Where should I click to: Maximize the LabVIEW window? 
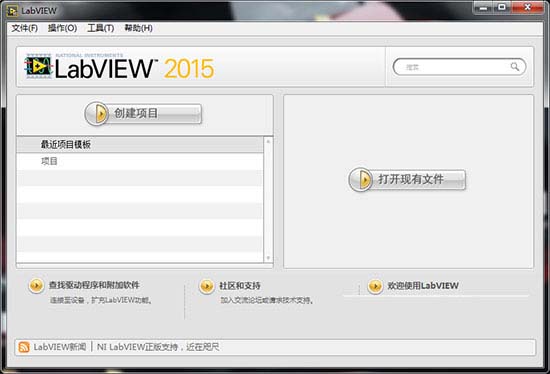[502, 7]
